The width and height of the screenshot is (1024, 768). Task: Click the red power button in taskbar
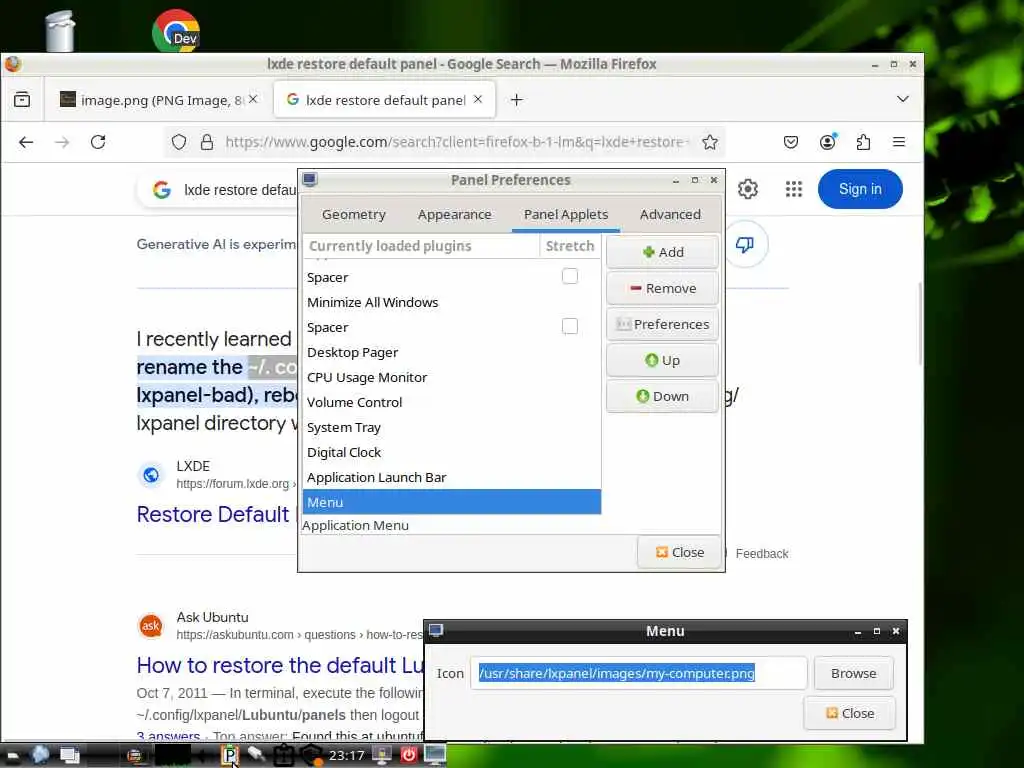tap(409, 756)
